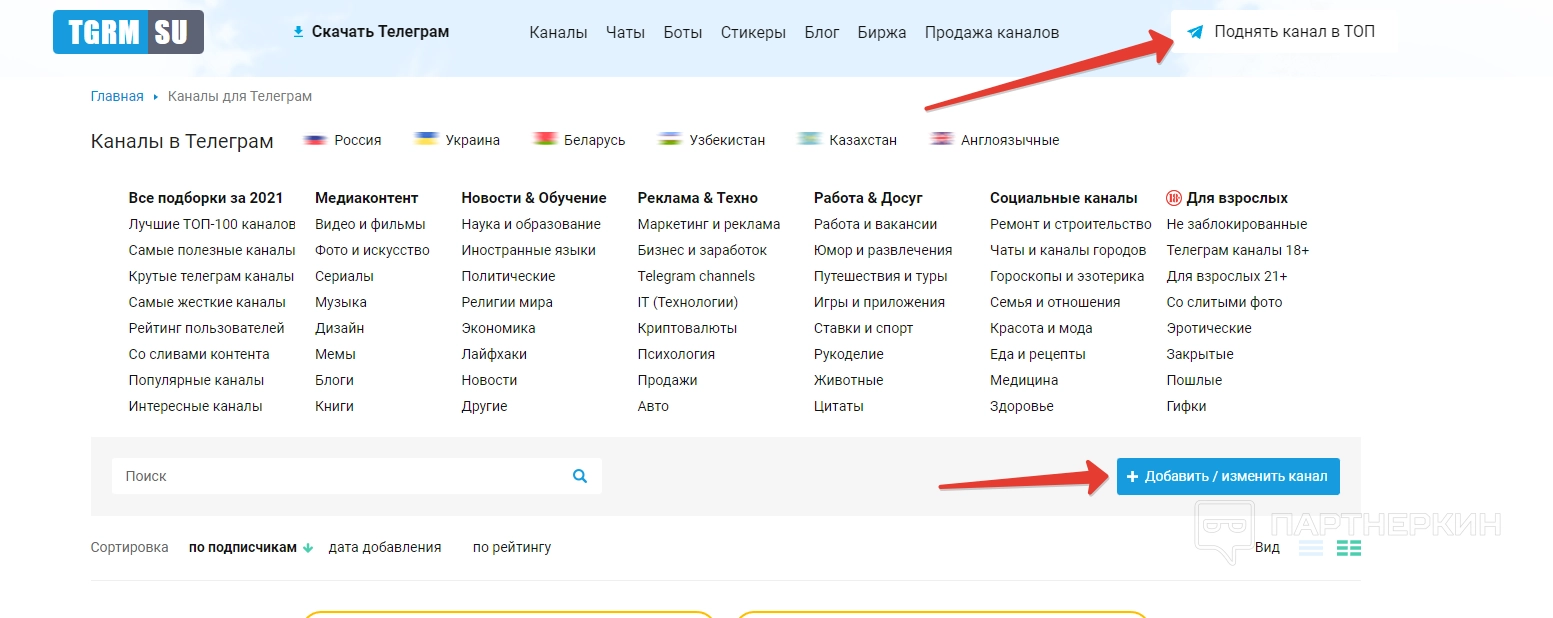Screen dimensions: 1553x618
Task: Click the TGRM SU site logo
Action: click(128, 32)
